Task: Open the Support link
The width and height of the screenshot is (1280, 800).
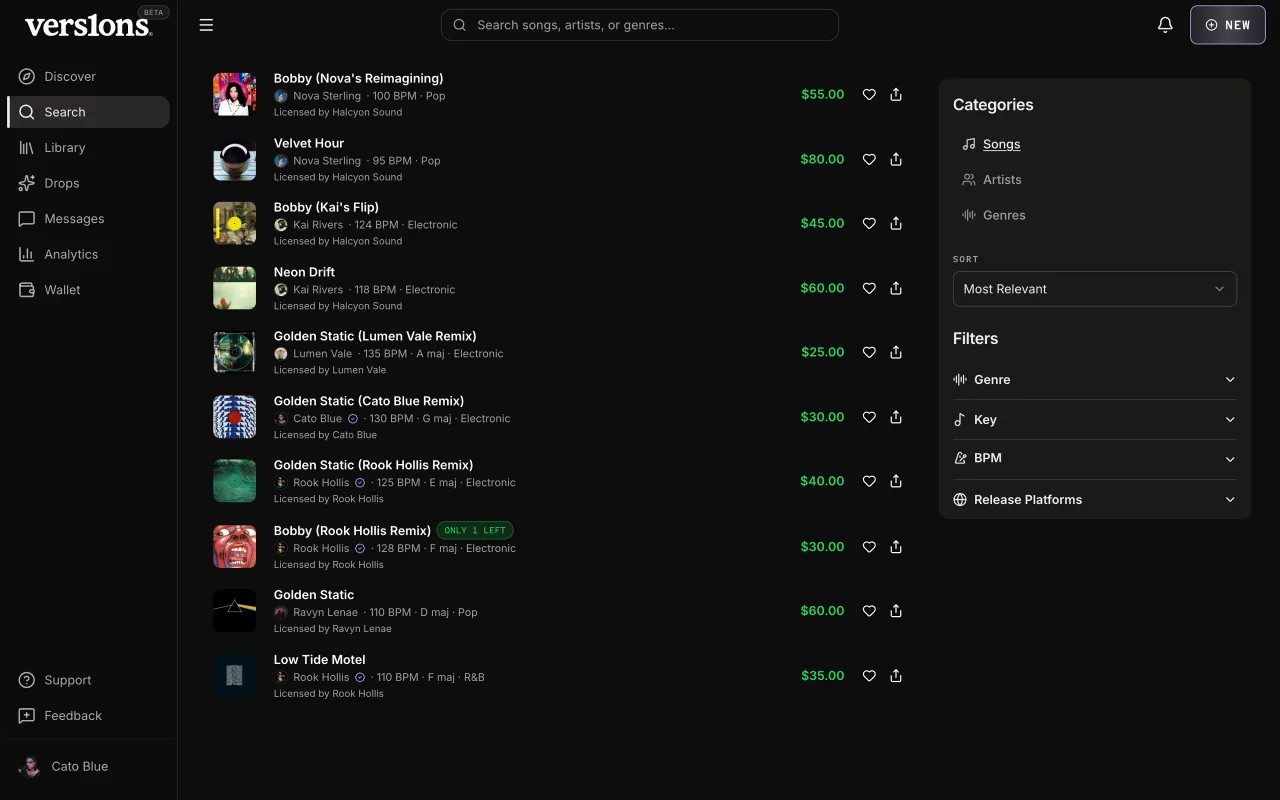Action: point(88,681)
